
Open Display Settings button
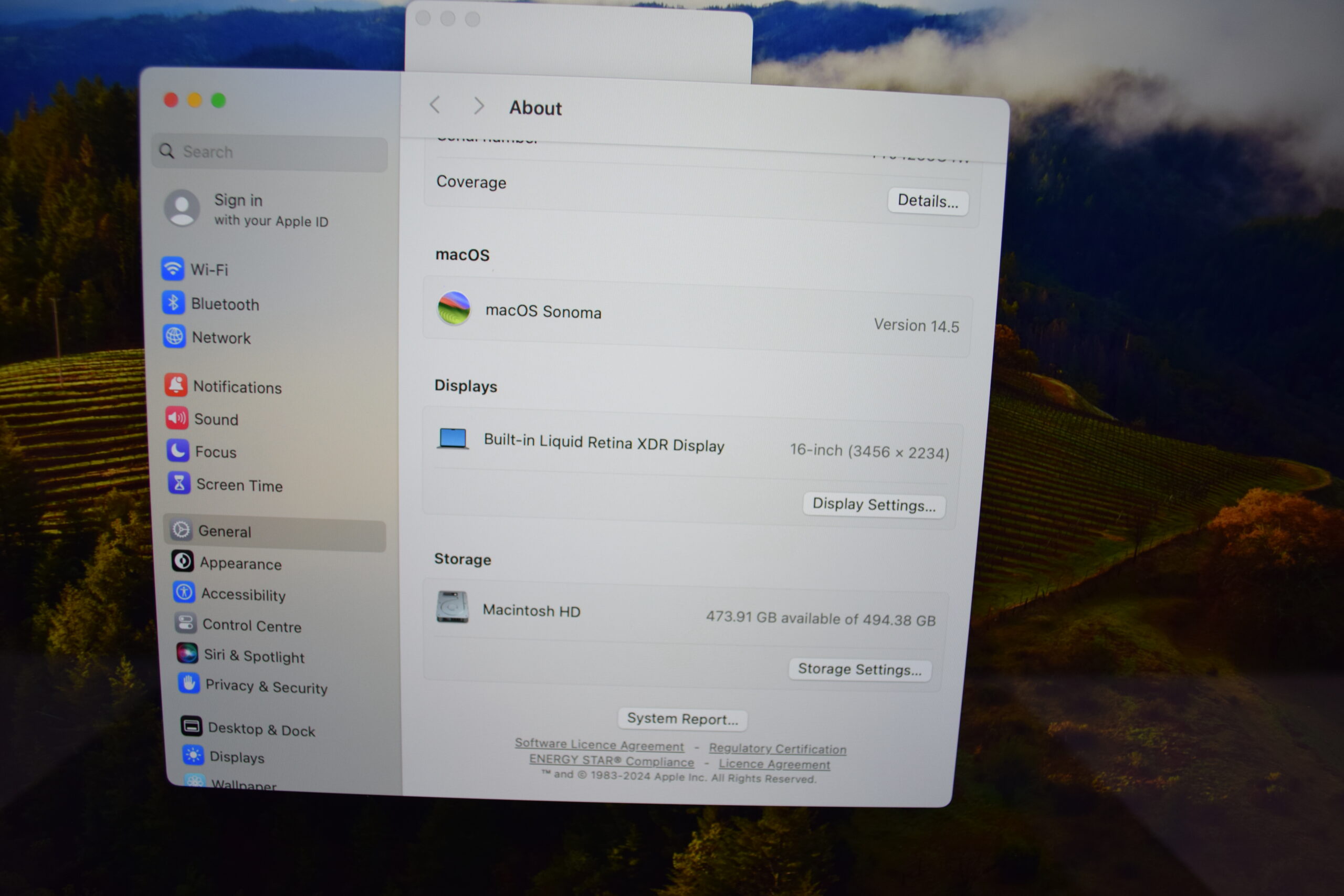874,505
